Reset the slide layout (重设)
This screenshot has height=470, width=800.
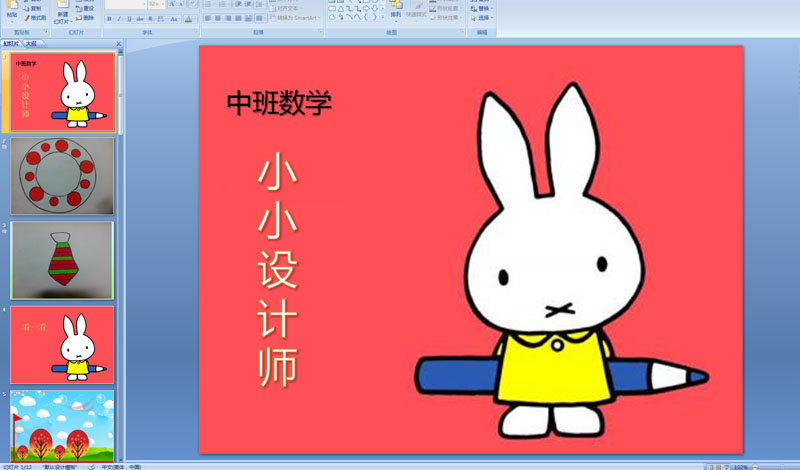click(85, 9)
